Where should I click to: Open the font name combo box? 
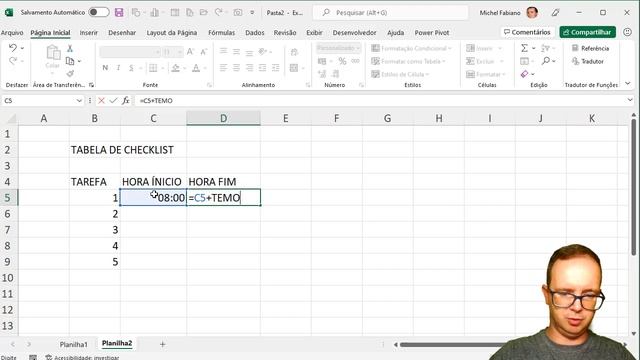point(130,52)
